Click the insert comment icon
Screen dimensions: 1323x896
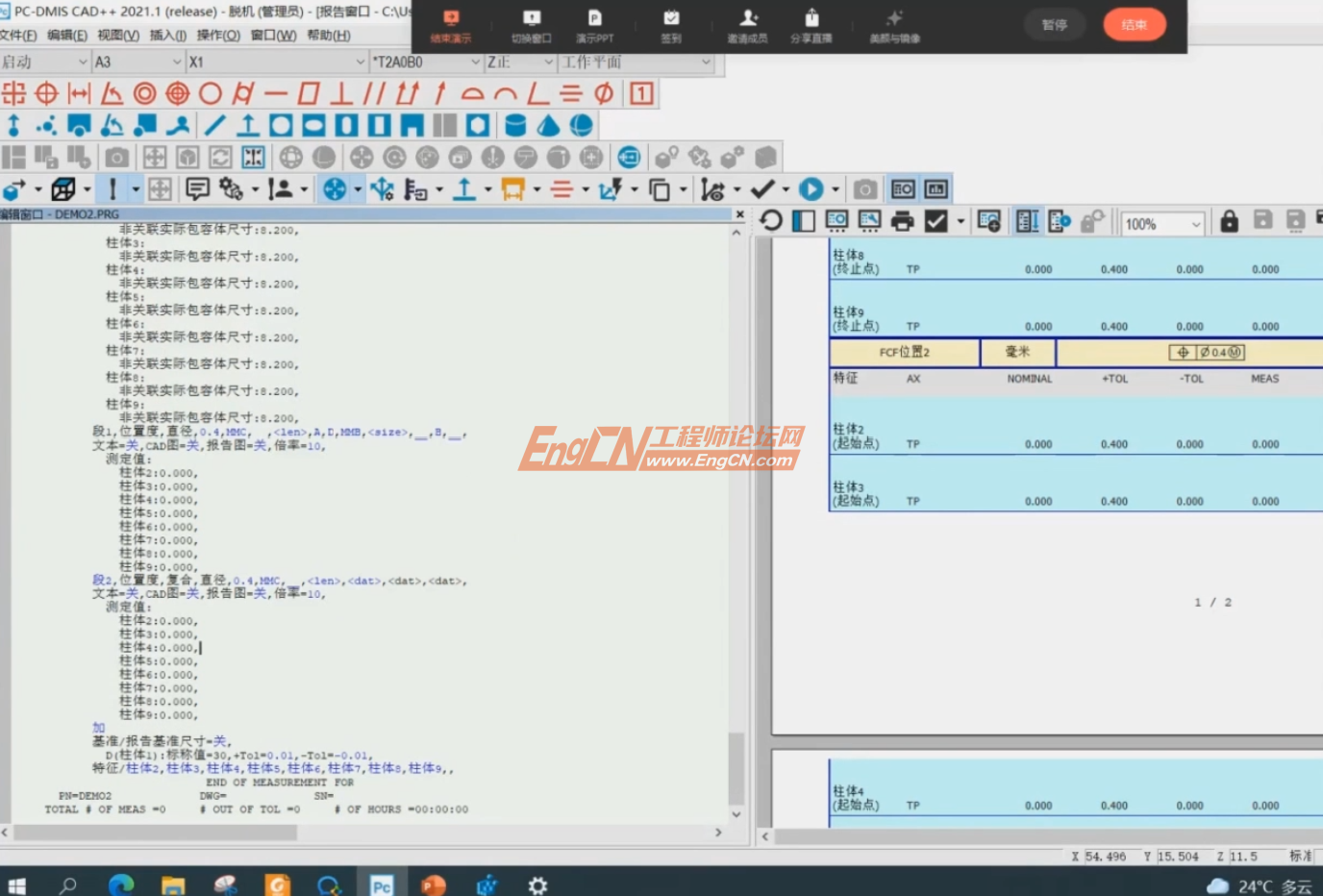(x=197, y=189)
